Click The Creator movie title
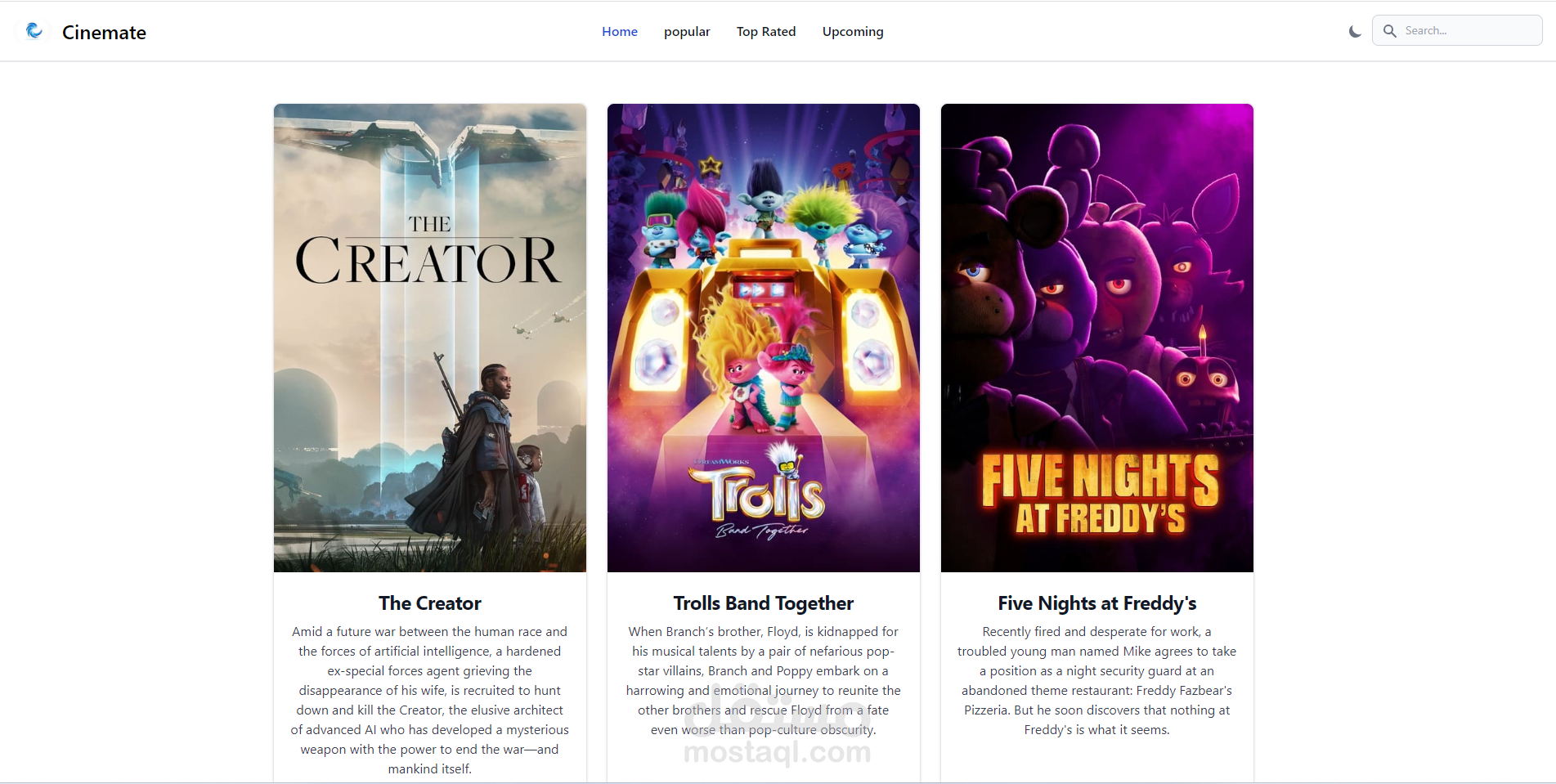The width and height of the screenshot is (1556, 784). pos(430,603)
